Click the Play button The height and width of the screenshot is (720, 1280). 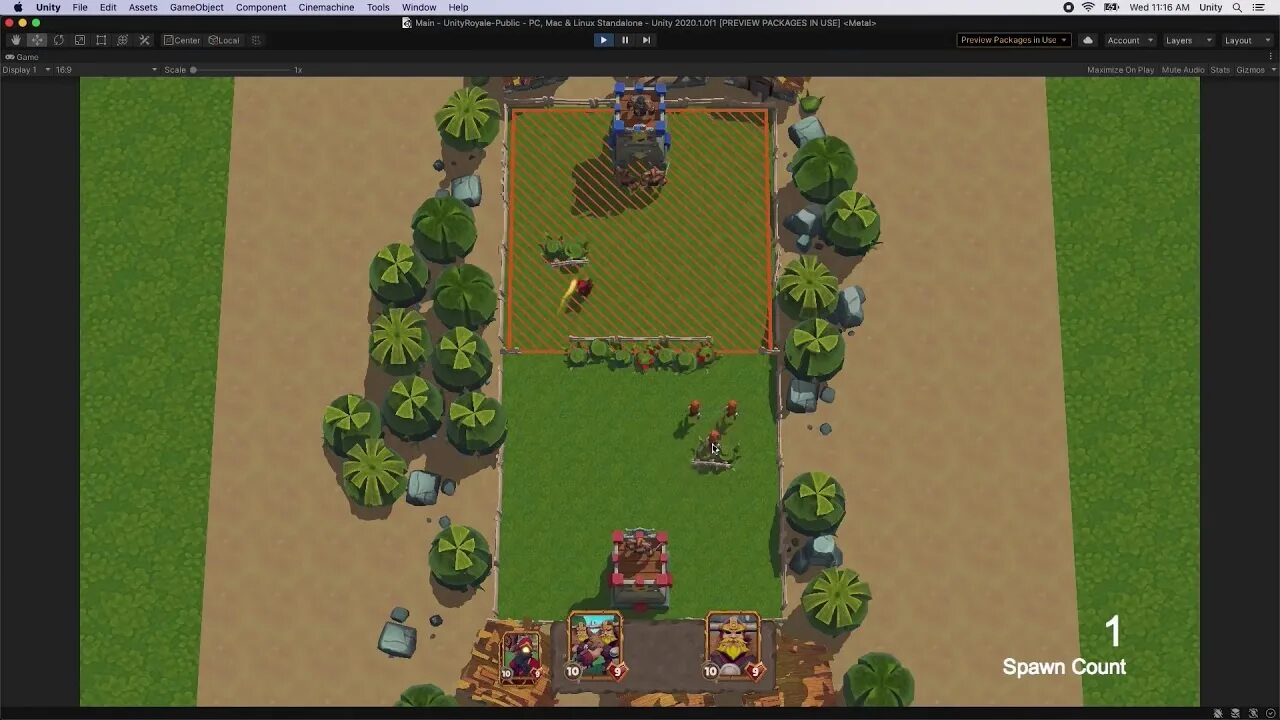click(603, 40)
